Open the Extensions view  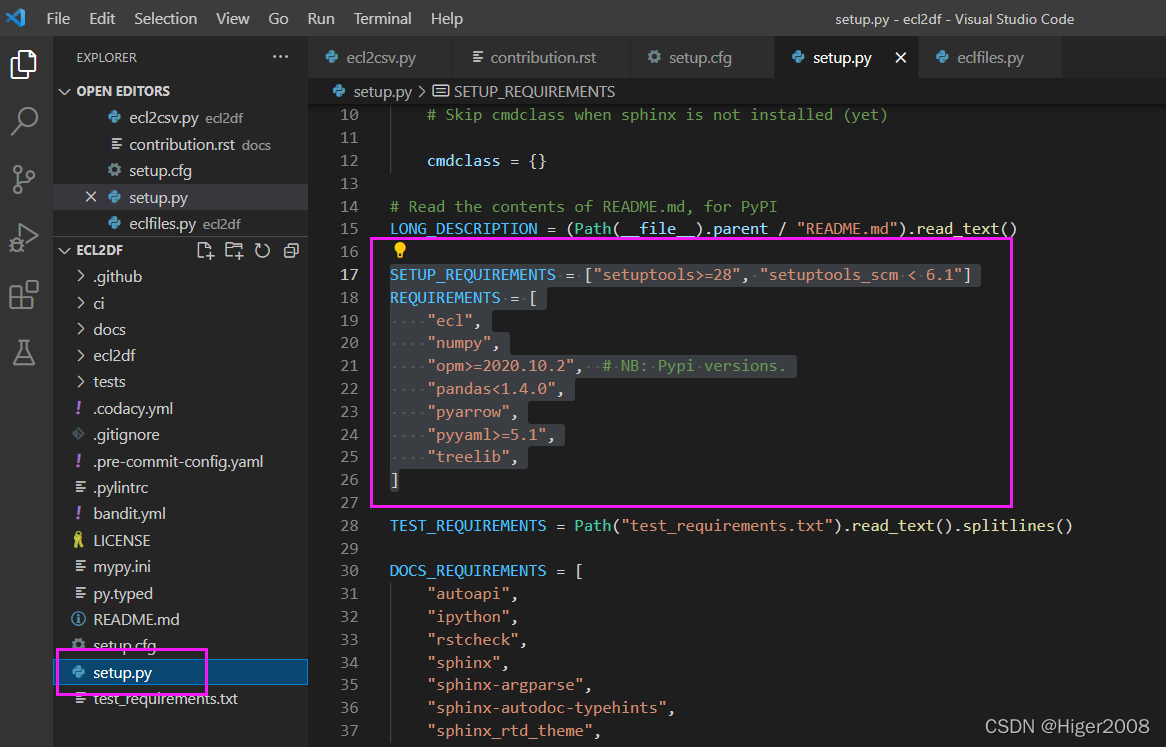[24, 295]
